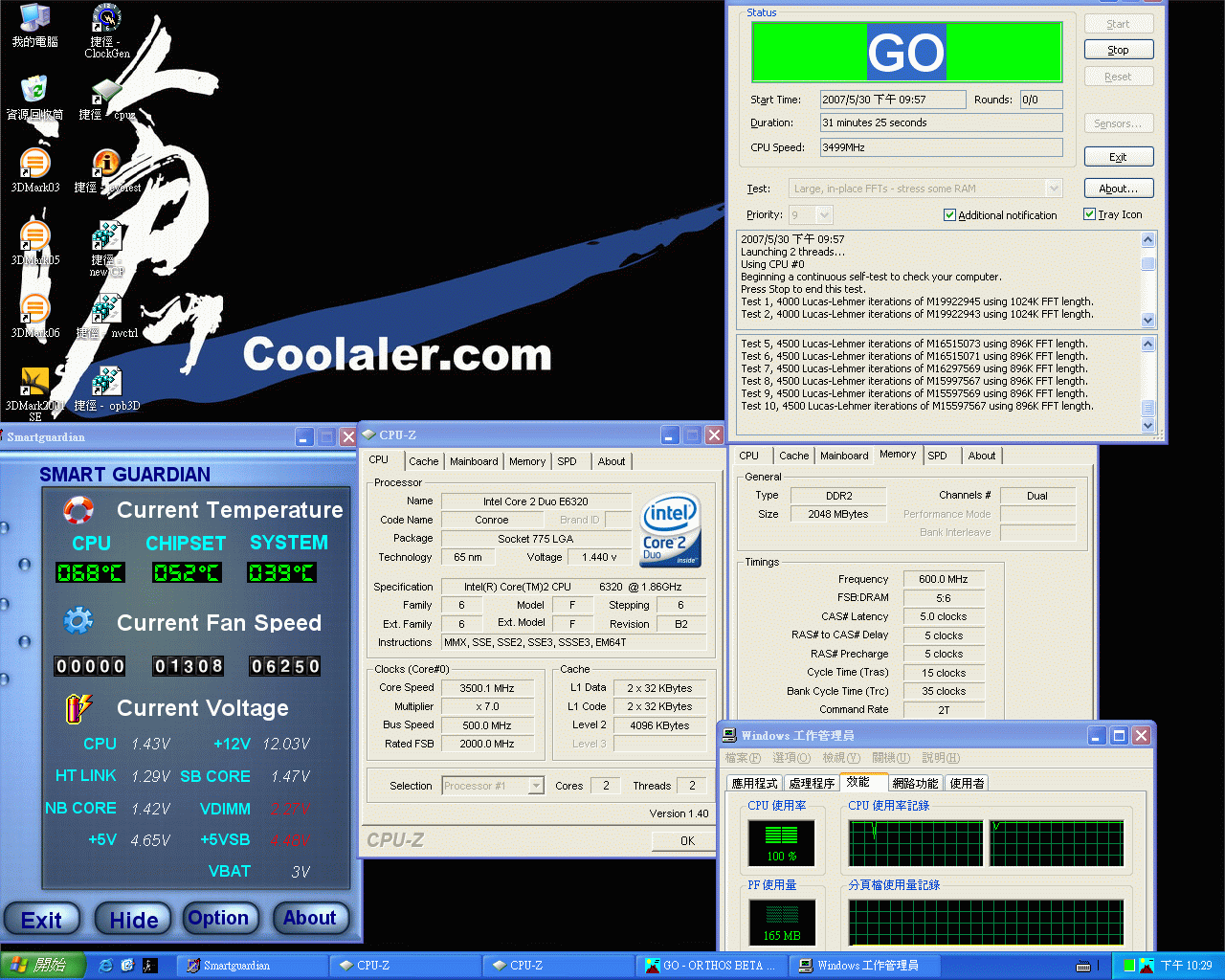Open the command prompt quick launch icon
The height and width of the screenshot is (980, 1225).
click(149, 966)
